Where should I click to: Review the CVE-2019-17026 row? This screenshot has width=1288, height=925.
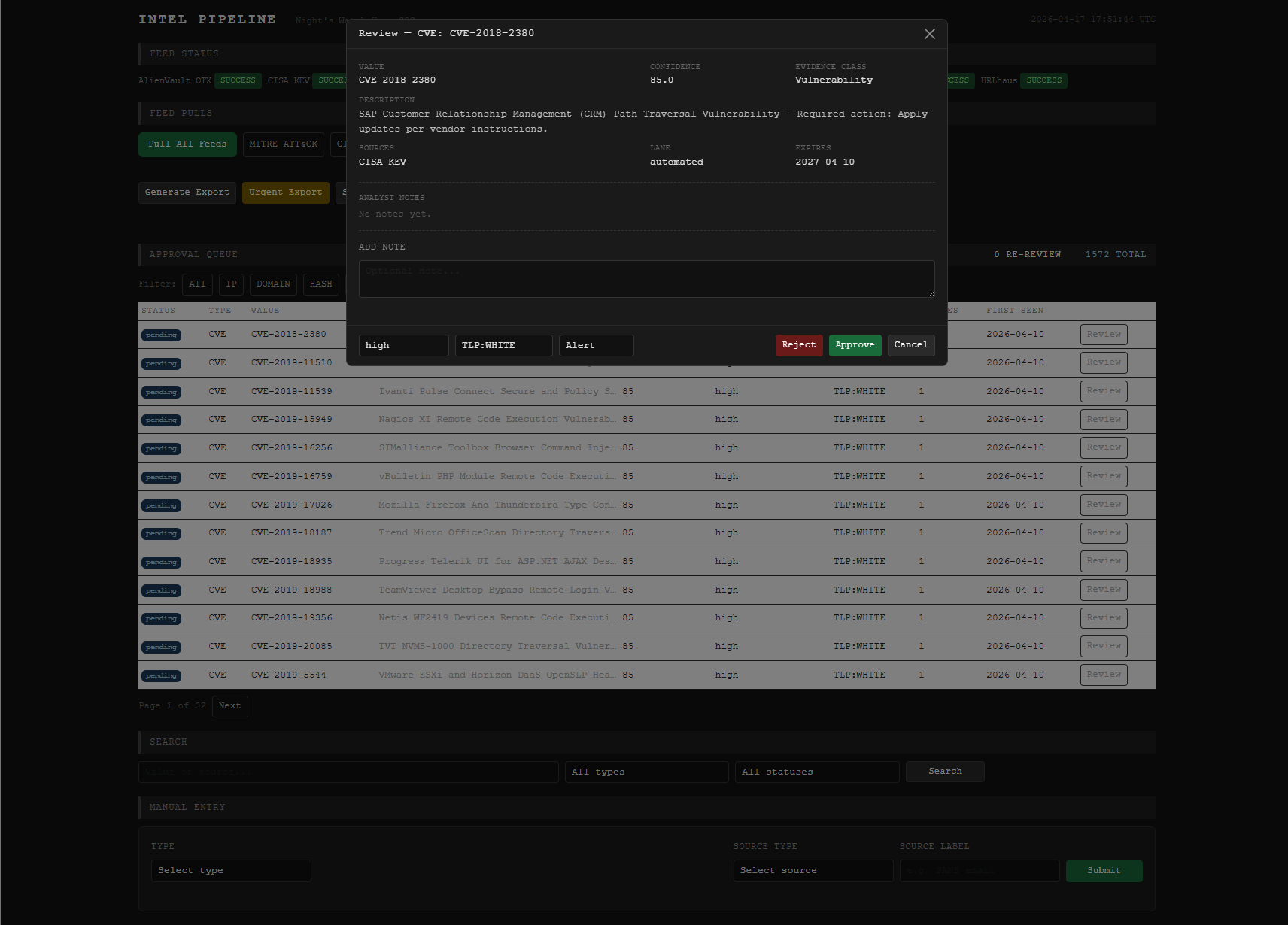pos(1104,505)
